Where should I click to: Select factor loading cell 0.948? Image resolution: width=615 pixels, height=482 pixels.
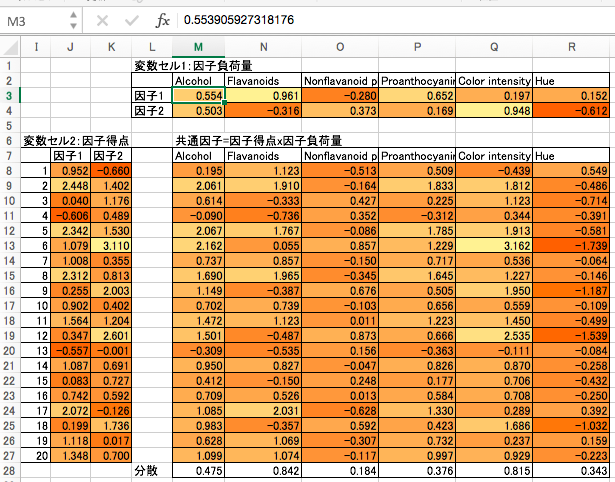494,111
